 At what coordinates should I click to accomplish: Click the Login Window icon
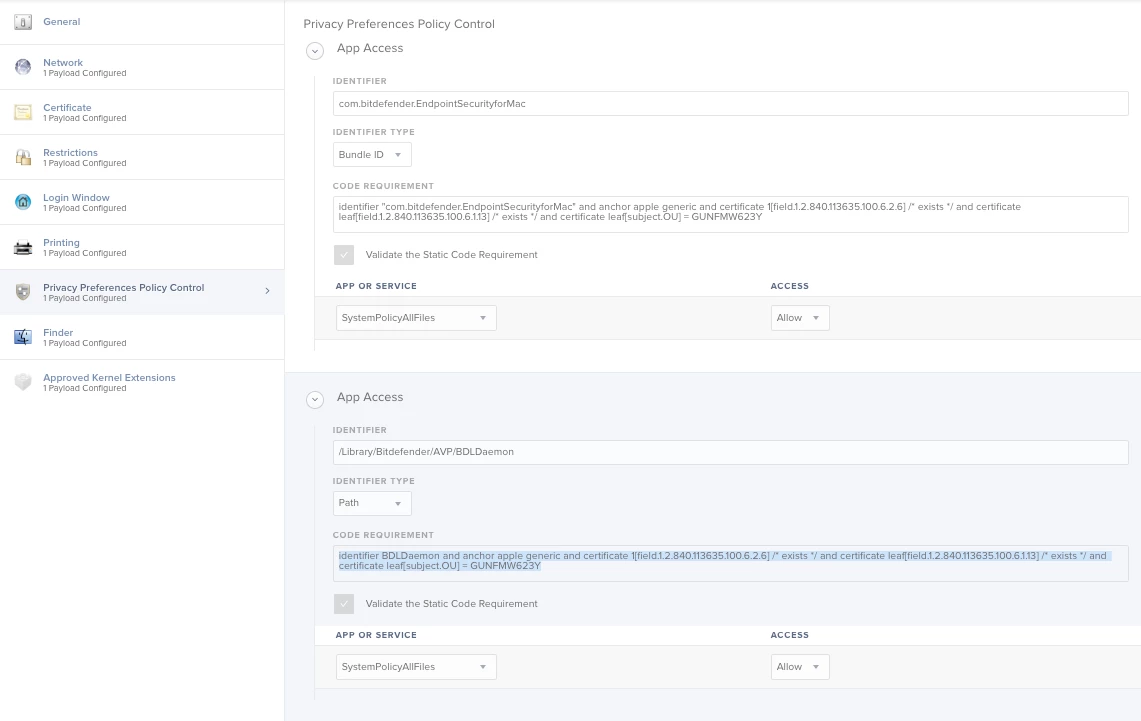[x=23, y=202]
